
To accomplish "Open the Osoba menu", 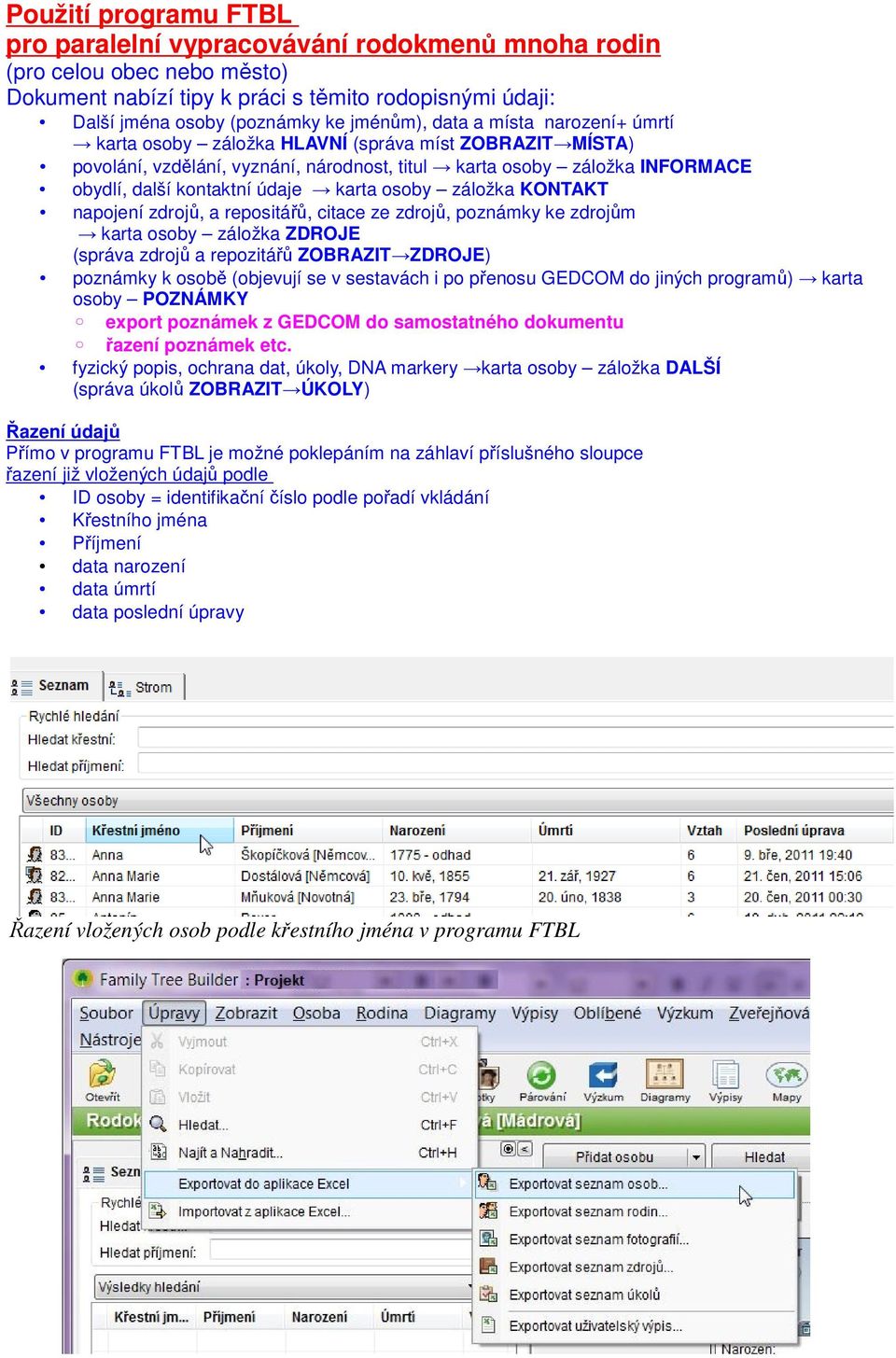I will pyautogui.click(x=316, y=1013).
